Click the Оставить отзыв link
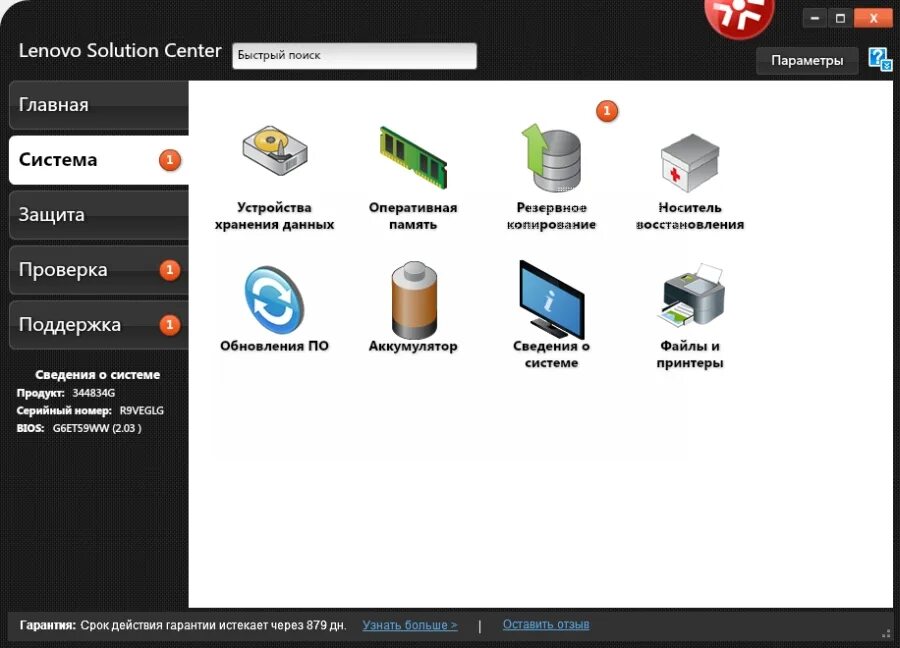 coord(546,624)
